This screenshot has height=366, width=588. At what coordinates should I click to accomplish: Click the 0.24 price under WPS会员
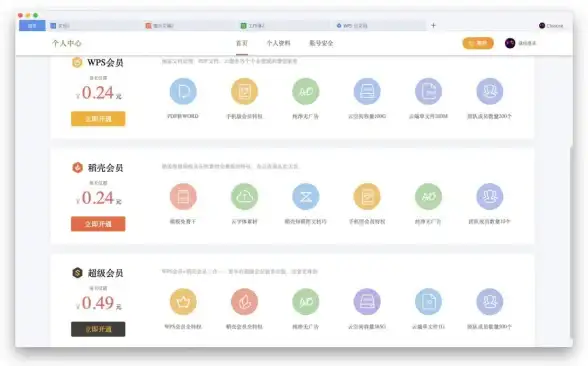[98, 93]
